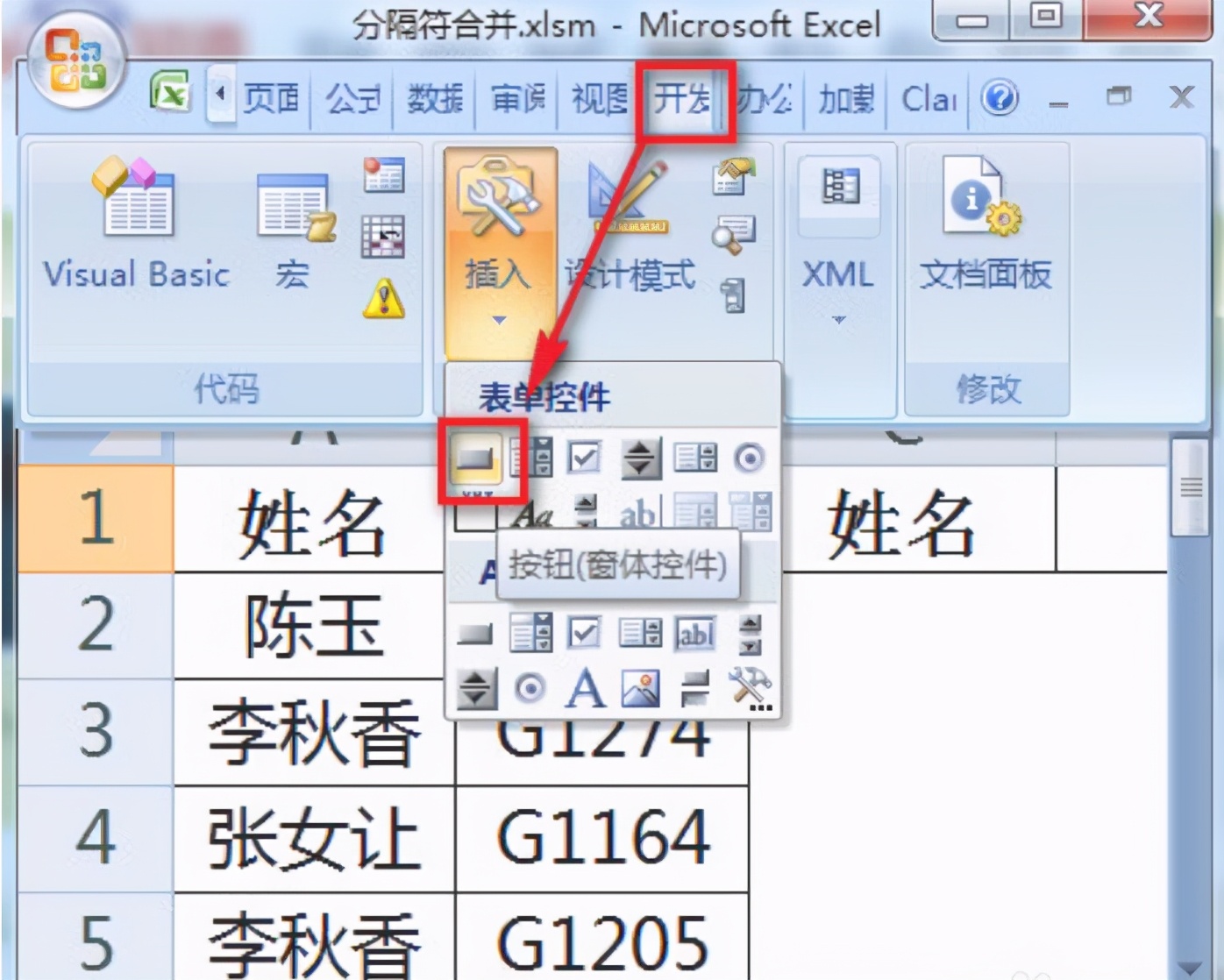Open macro security warning icon
Image resolution: width=1224 pixels, height=980 pixels.
(384, 298)
